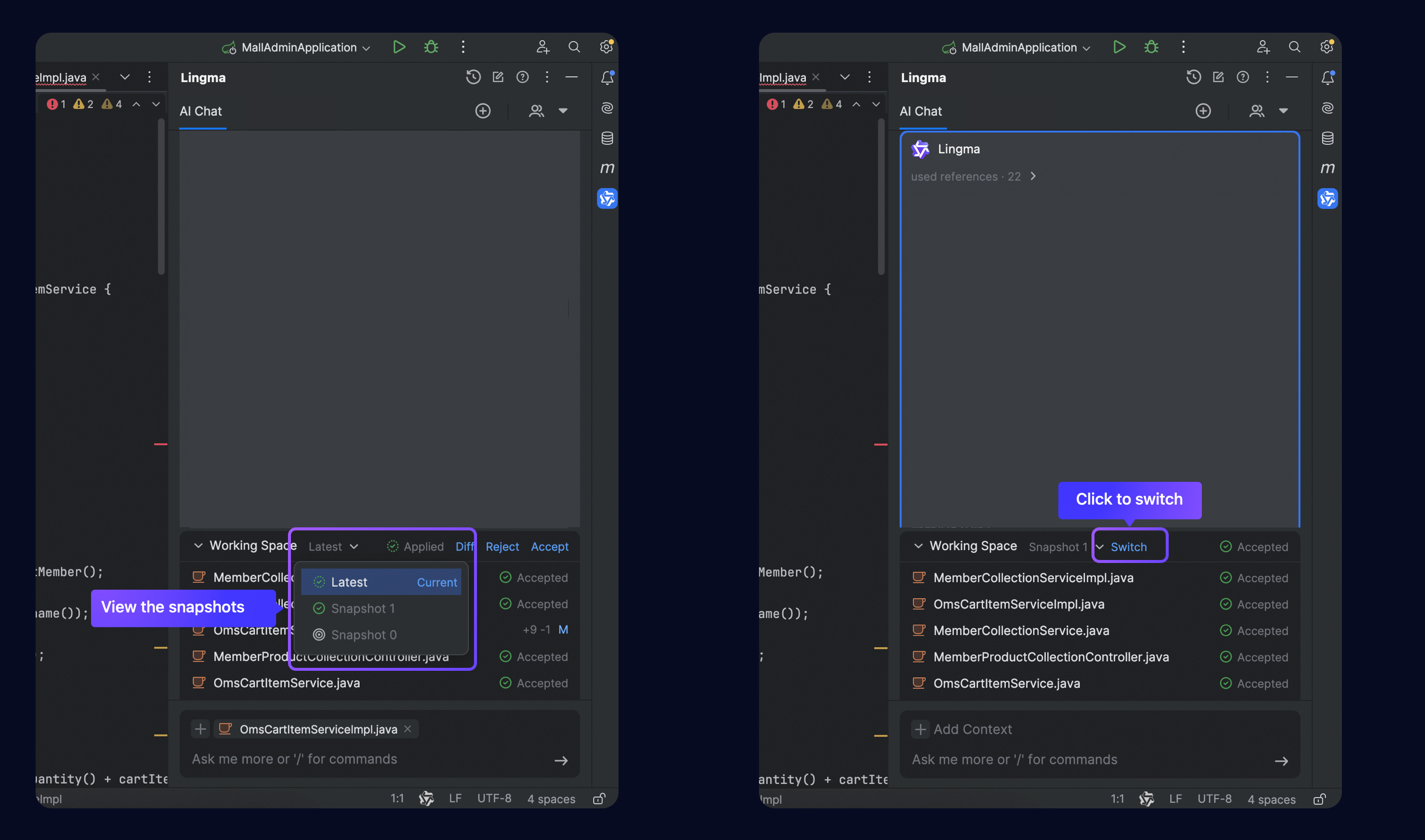Open chat history in the left Lingma panel

[x=474, y=77]
